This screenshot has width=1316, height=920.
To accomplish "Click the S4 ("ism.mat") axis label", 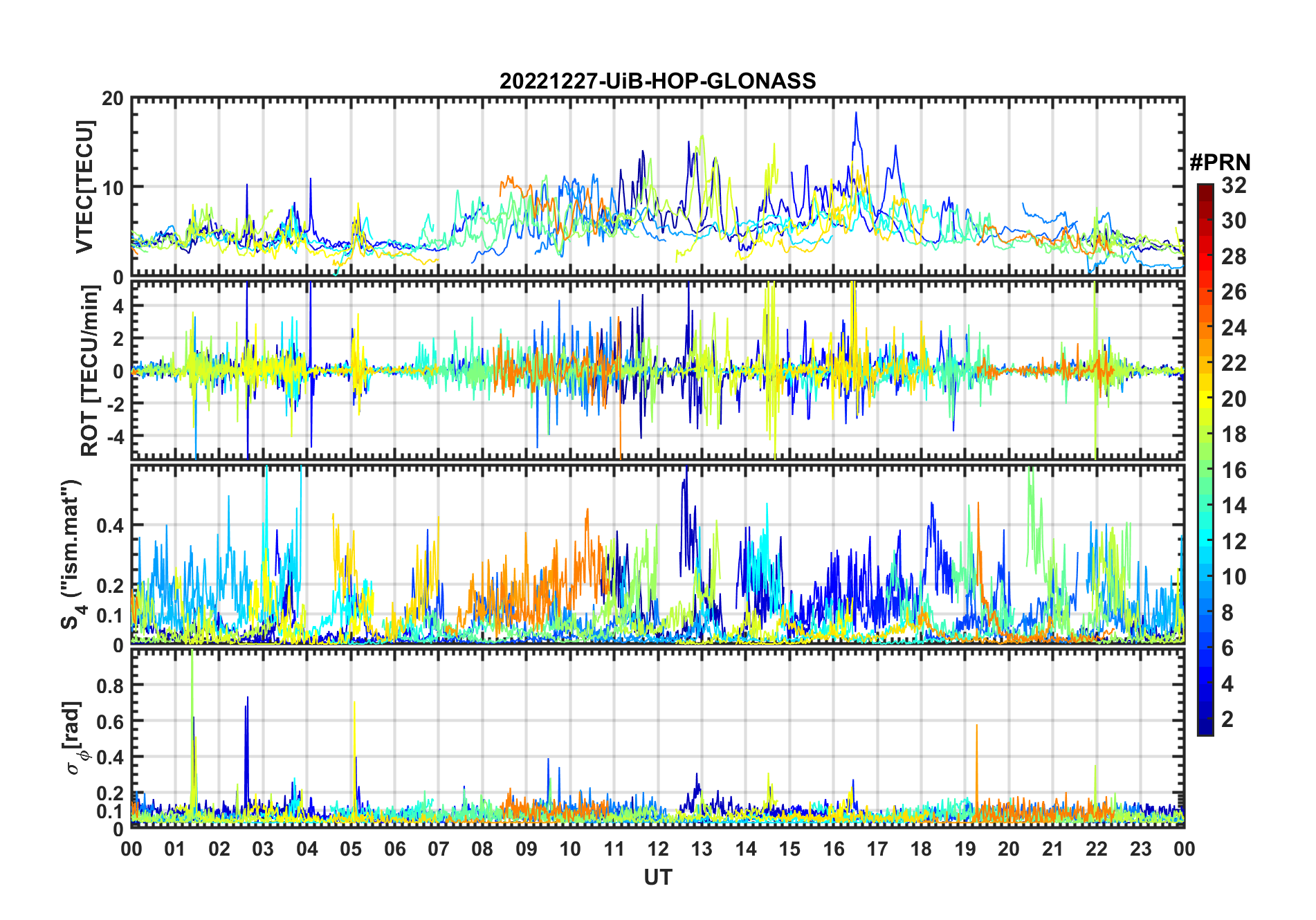I will coord(71,555).
